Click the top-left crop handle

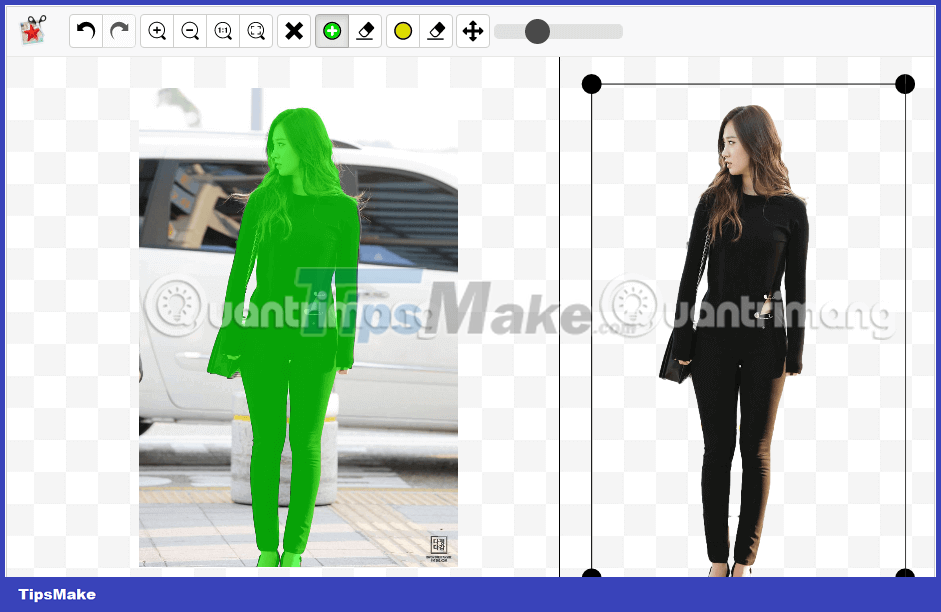point(592,84)
